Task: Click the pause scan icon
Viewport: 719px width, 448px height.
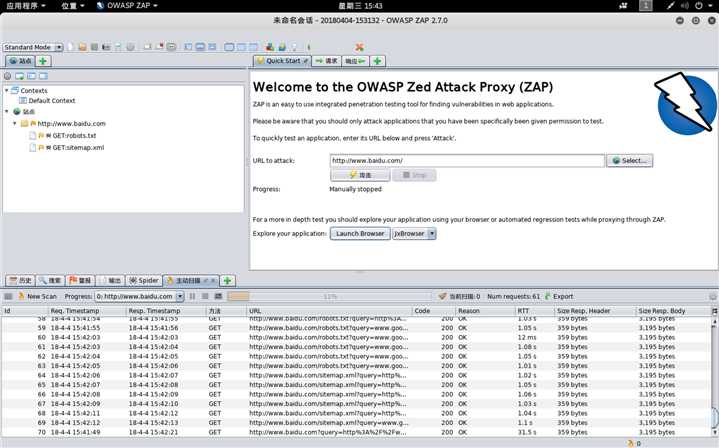Action: [x=193, y=296]
